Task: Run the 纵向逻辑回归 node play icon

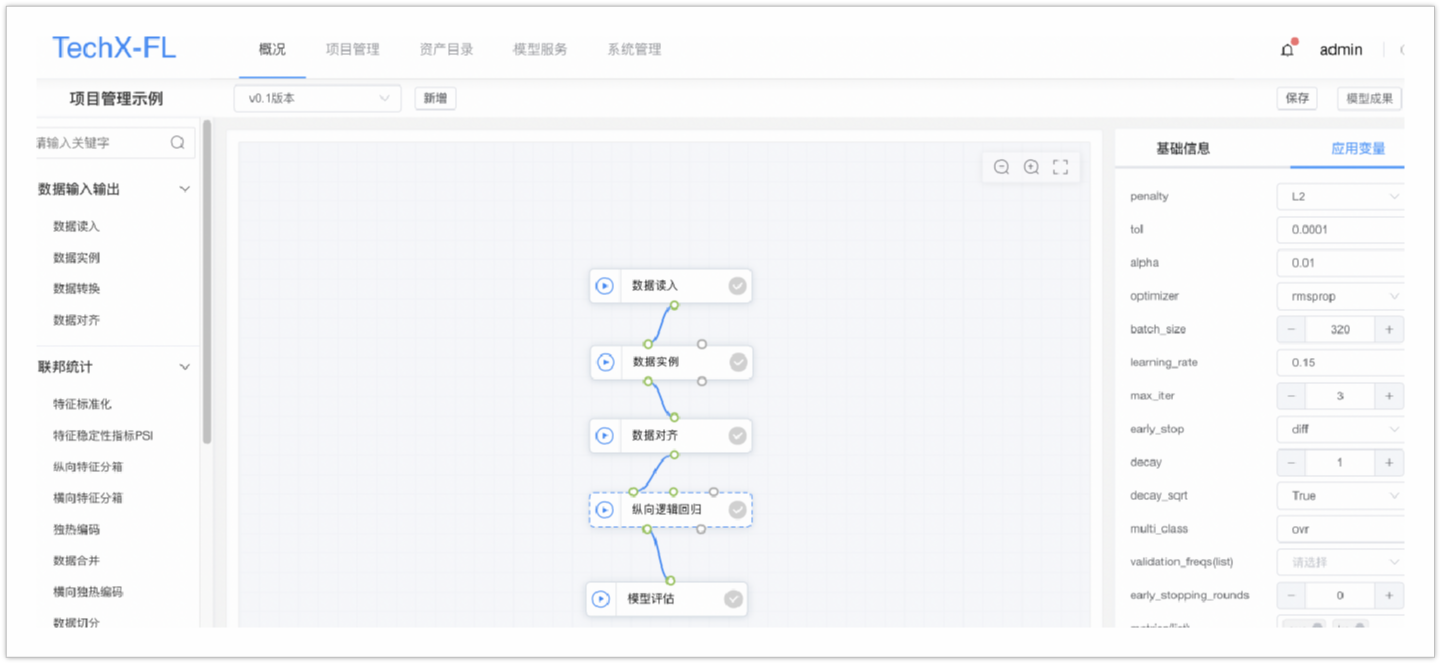Action: pos(605,510)
